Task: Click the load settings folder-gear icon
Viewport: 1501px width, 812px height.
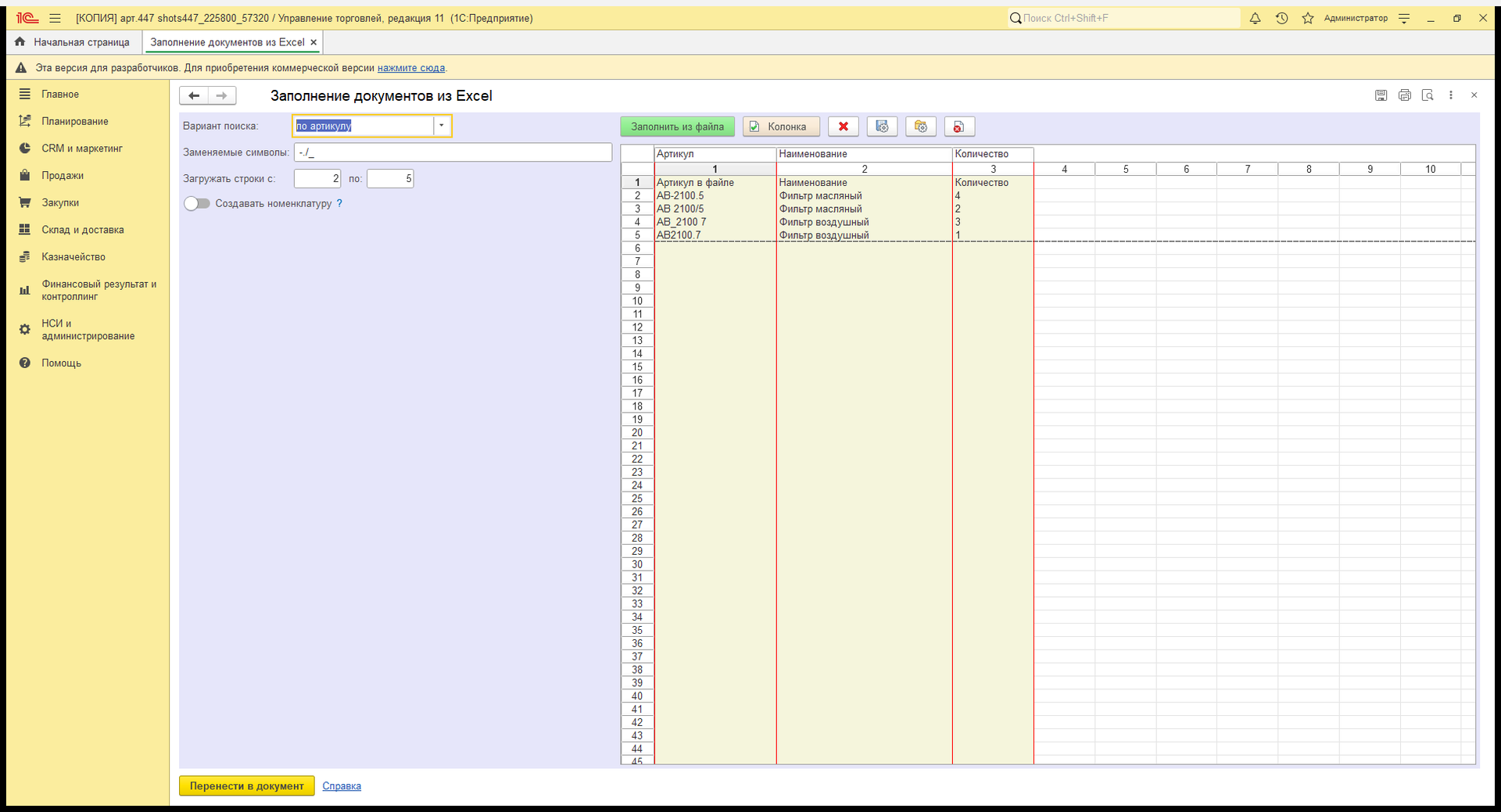Action: [x=921, y=127]
